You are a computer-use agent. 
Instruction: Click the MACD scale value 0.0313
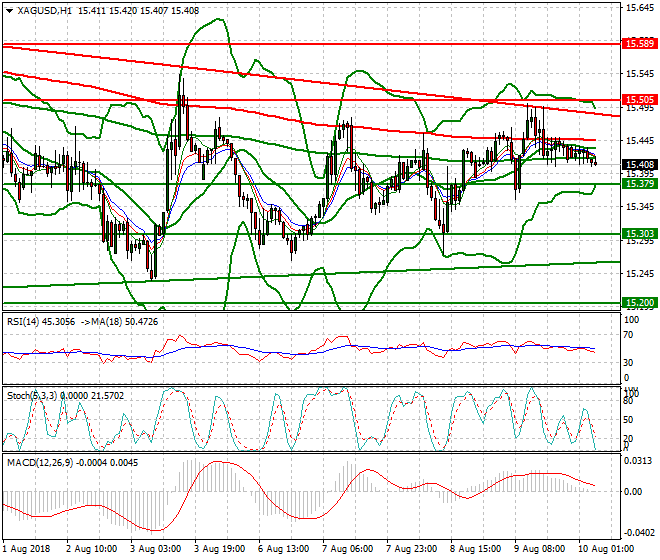click(x=639, y=461)
